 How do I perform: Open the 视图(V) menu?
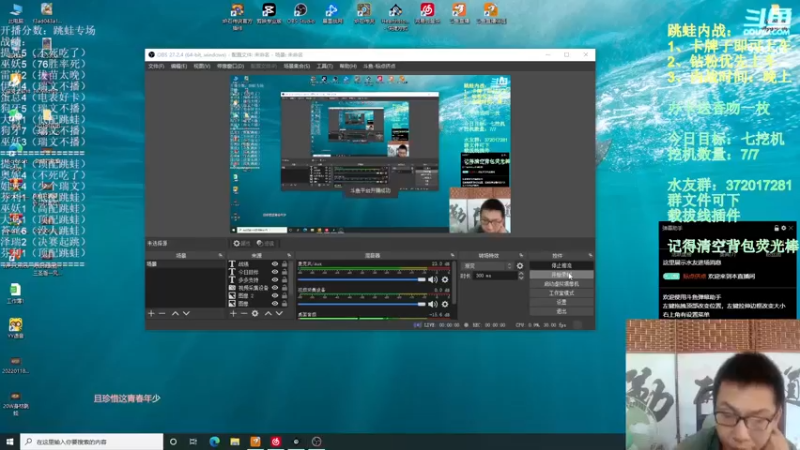[202, 66]
